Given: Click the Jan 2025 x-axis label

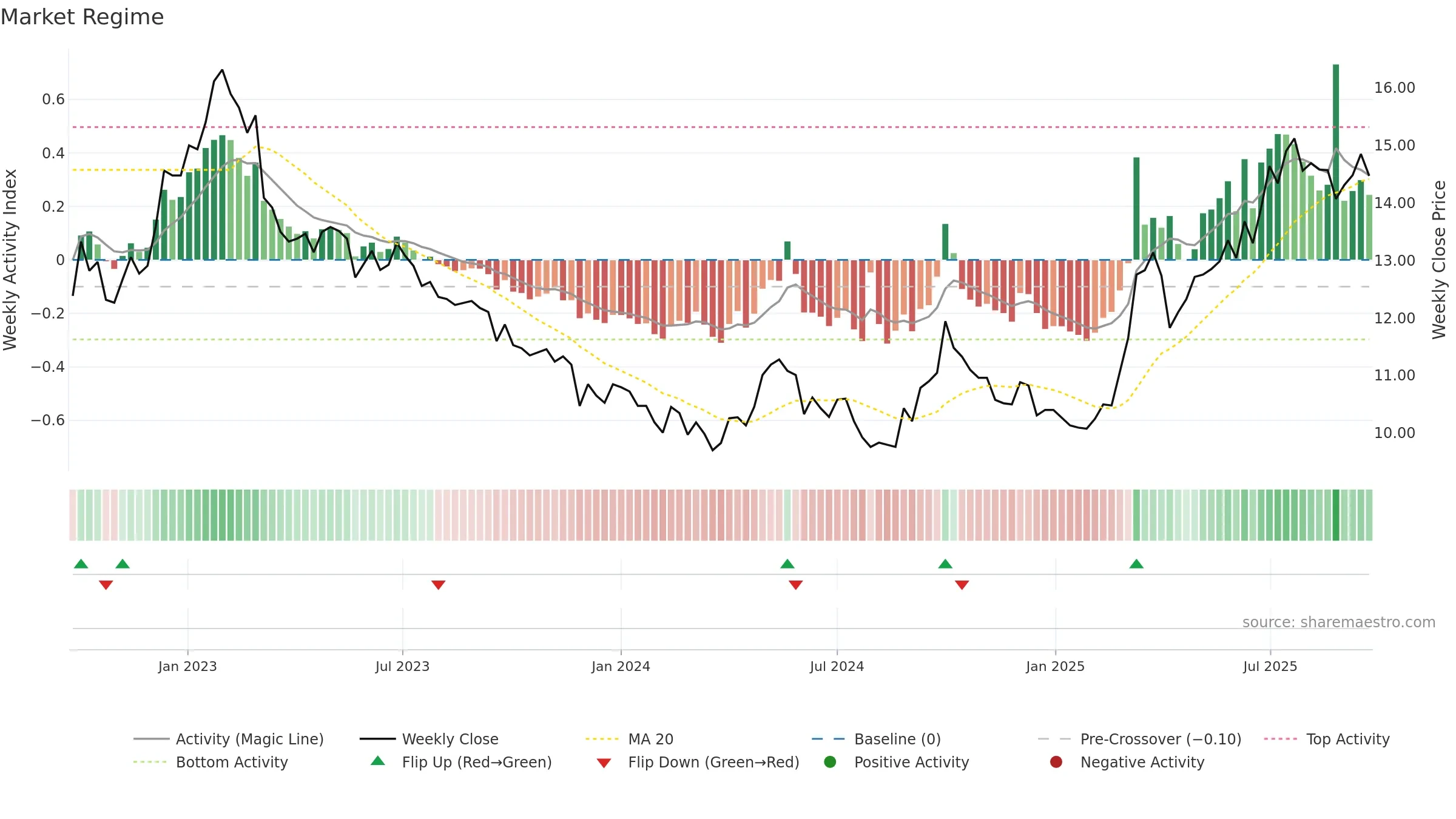Looking at the screenshot, I should [x=1055, y=666].
